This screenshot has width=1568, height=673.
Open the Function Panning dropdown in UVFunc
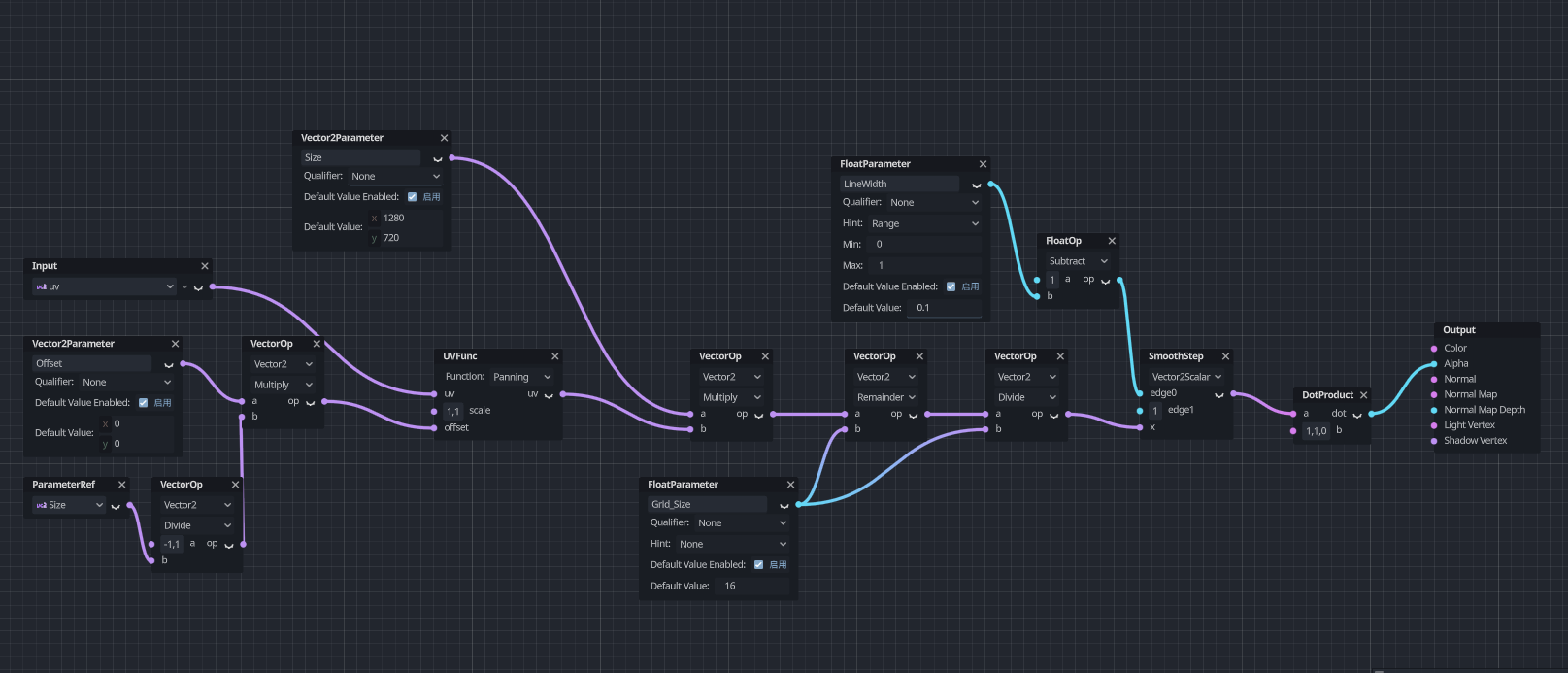click(x=521, y=377)
